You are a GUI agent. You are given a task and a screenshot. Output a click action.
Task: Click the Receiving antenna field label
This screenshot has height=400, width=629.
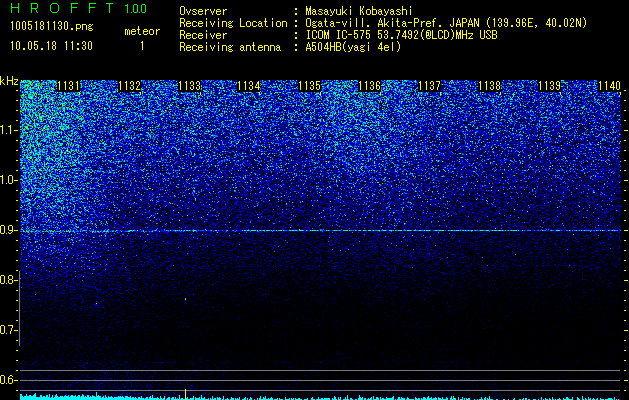pos(230,47)
